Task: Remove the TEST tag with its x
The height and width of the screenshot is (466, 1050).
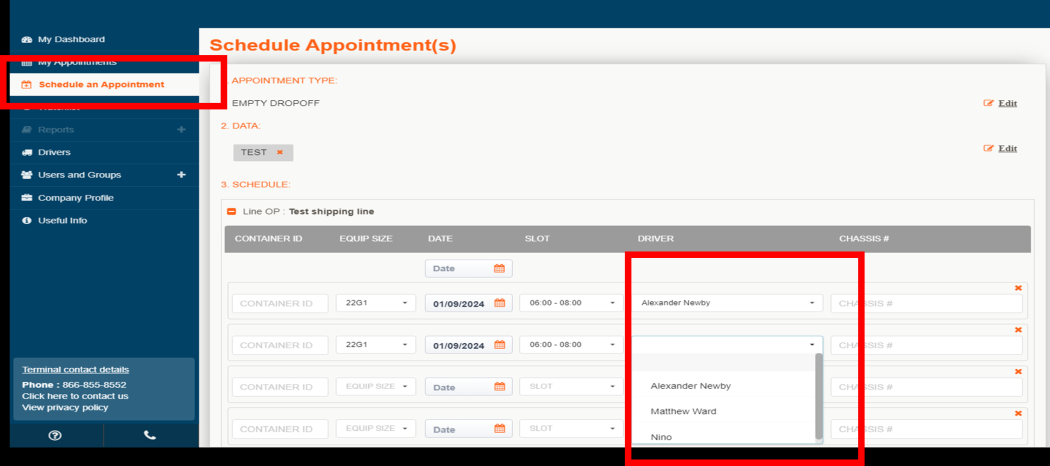Action: tap(280, 152)
